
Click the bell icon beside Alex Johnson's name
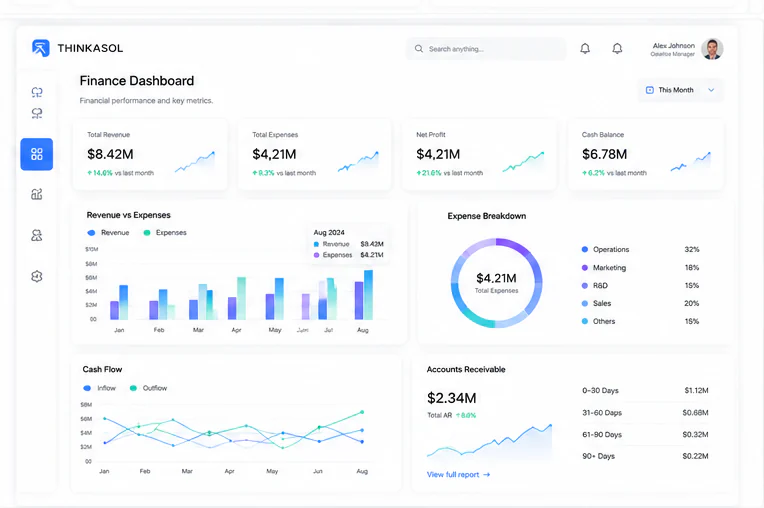coord(617,48)
